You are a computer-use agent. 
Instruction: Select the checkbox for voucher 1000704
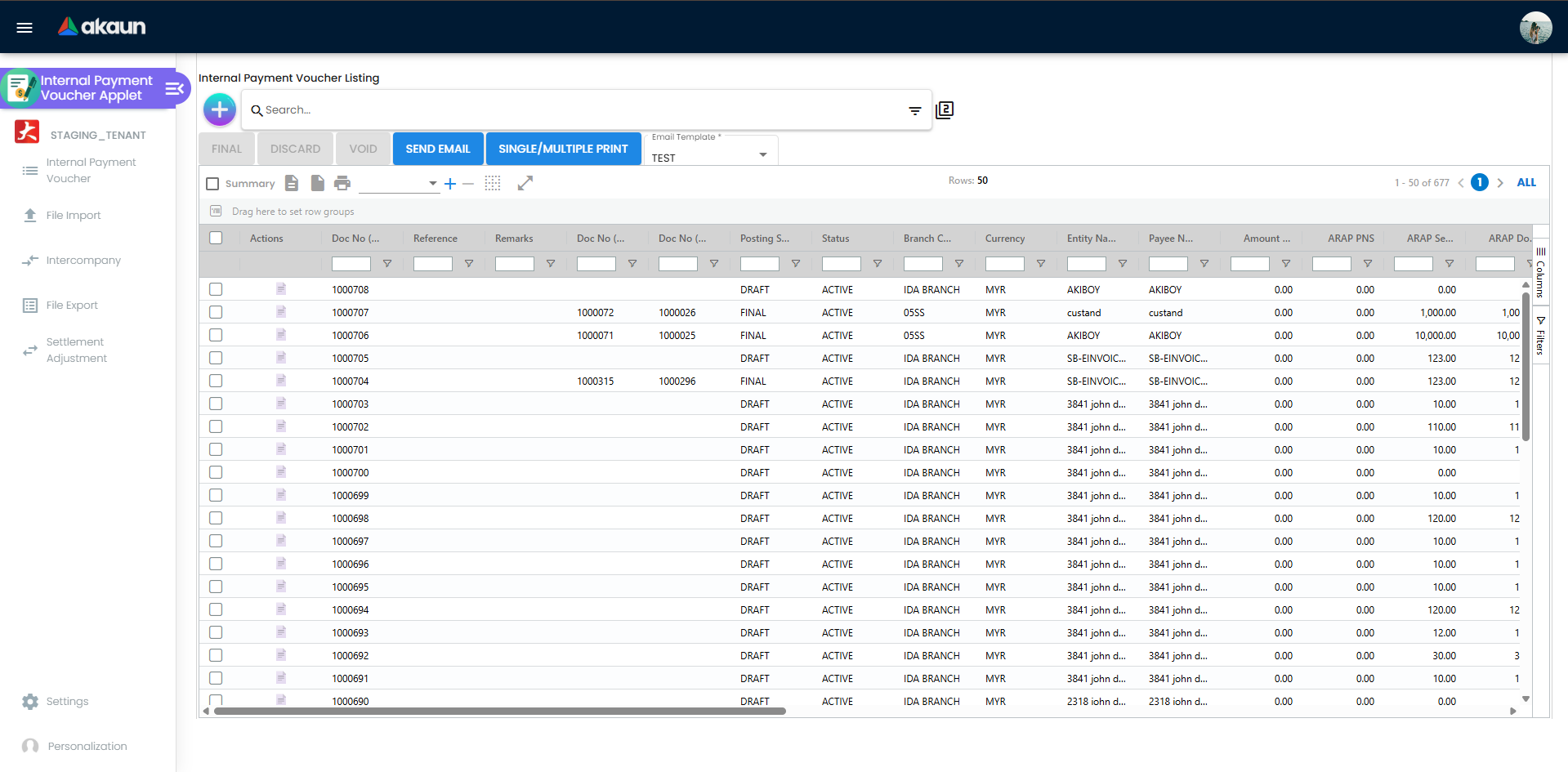[x=216, y=381]
